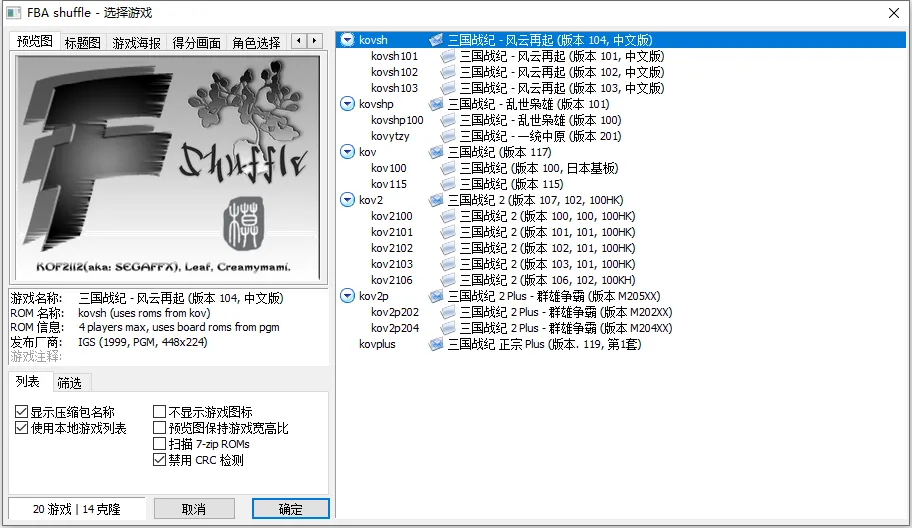Enable the 扫描 7-zip ROMs checkbox
This screenshot has height=528, width=912.
(160, 444)
